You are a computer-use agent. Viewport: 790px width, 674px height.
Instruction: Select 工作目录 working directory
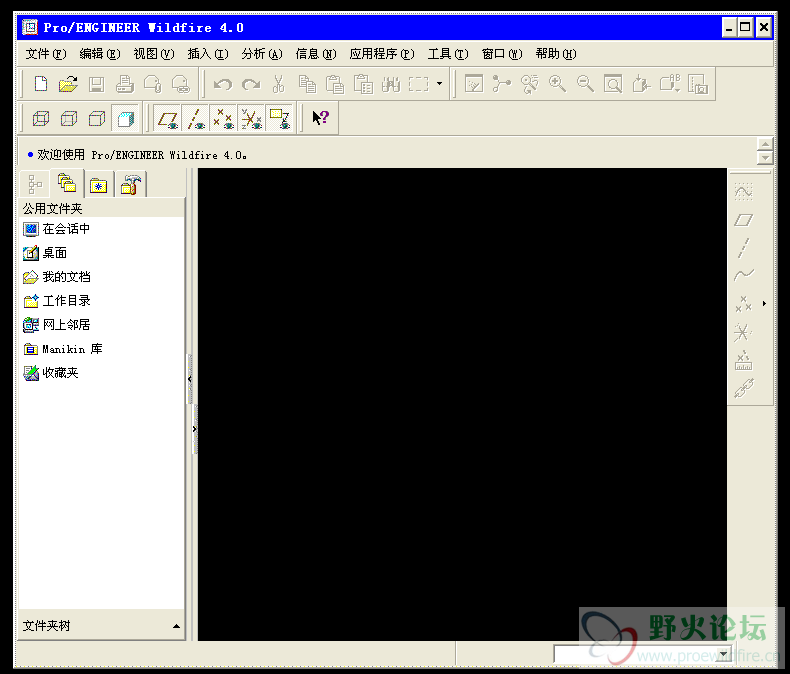pos(56,301)
